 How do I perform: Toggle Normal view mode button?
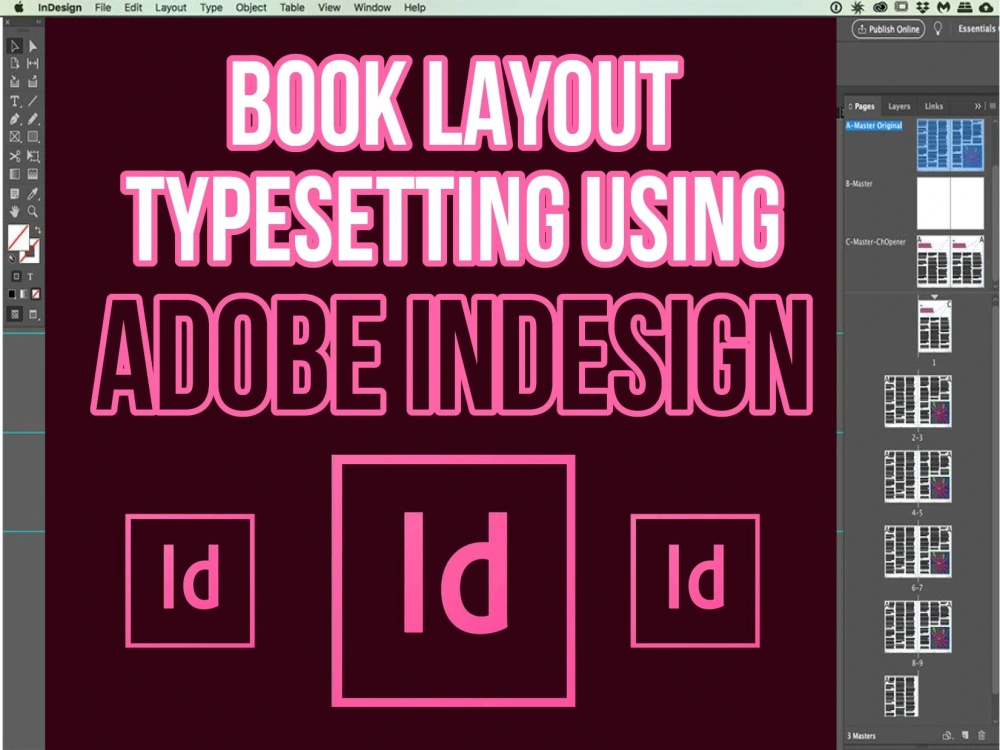(x=15, y=314)
